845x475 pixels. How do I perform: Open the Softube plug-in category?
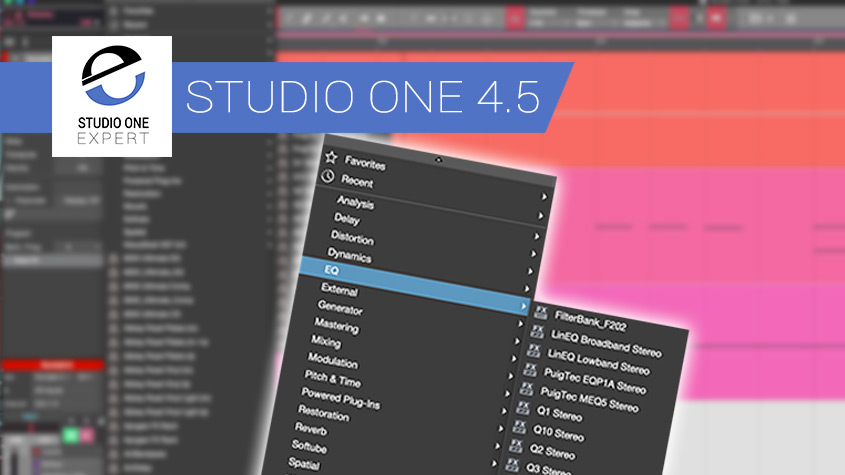tap(309, 446)
